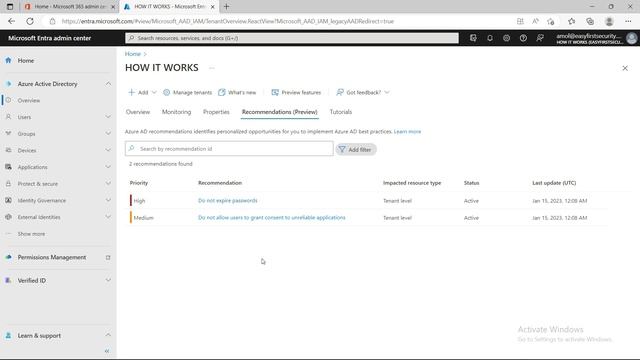Open Cloud Shell icon in top bar

pos(473,38)
